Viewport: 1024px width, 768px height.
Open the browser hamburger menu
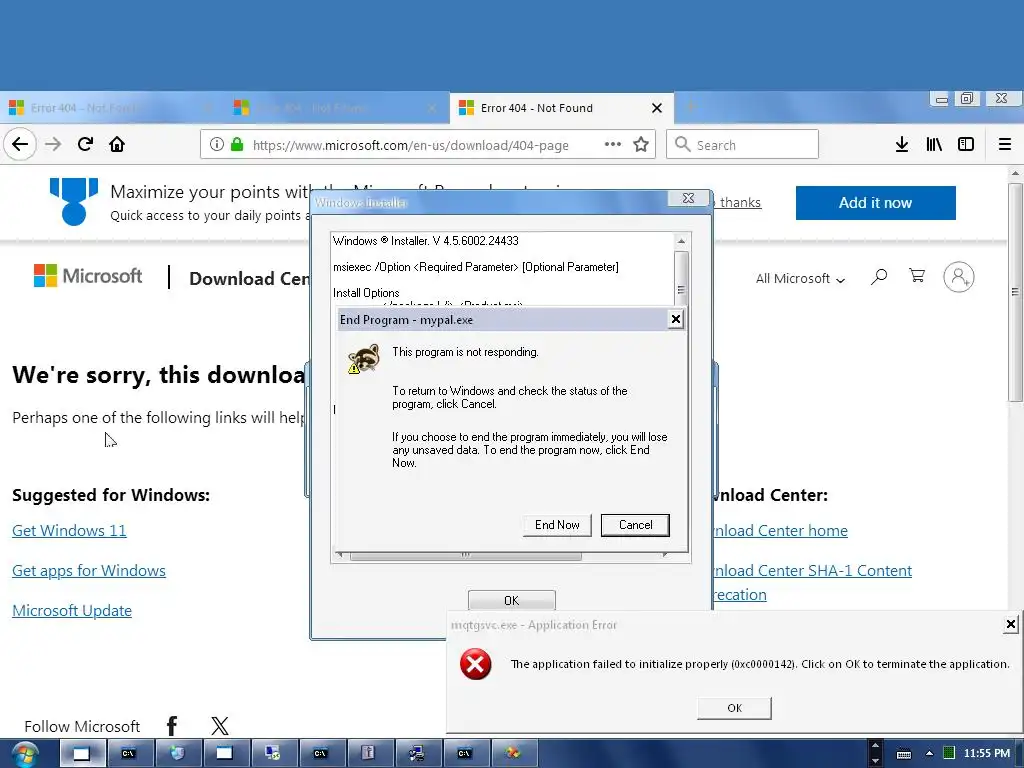(1005, 144)
